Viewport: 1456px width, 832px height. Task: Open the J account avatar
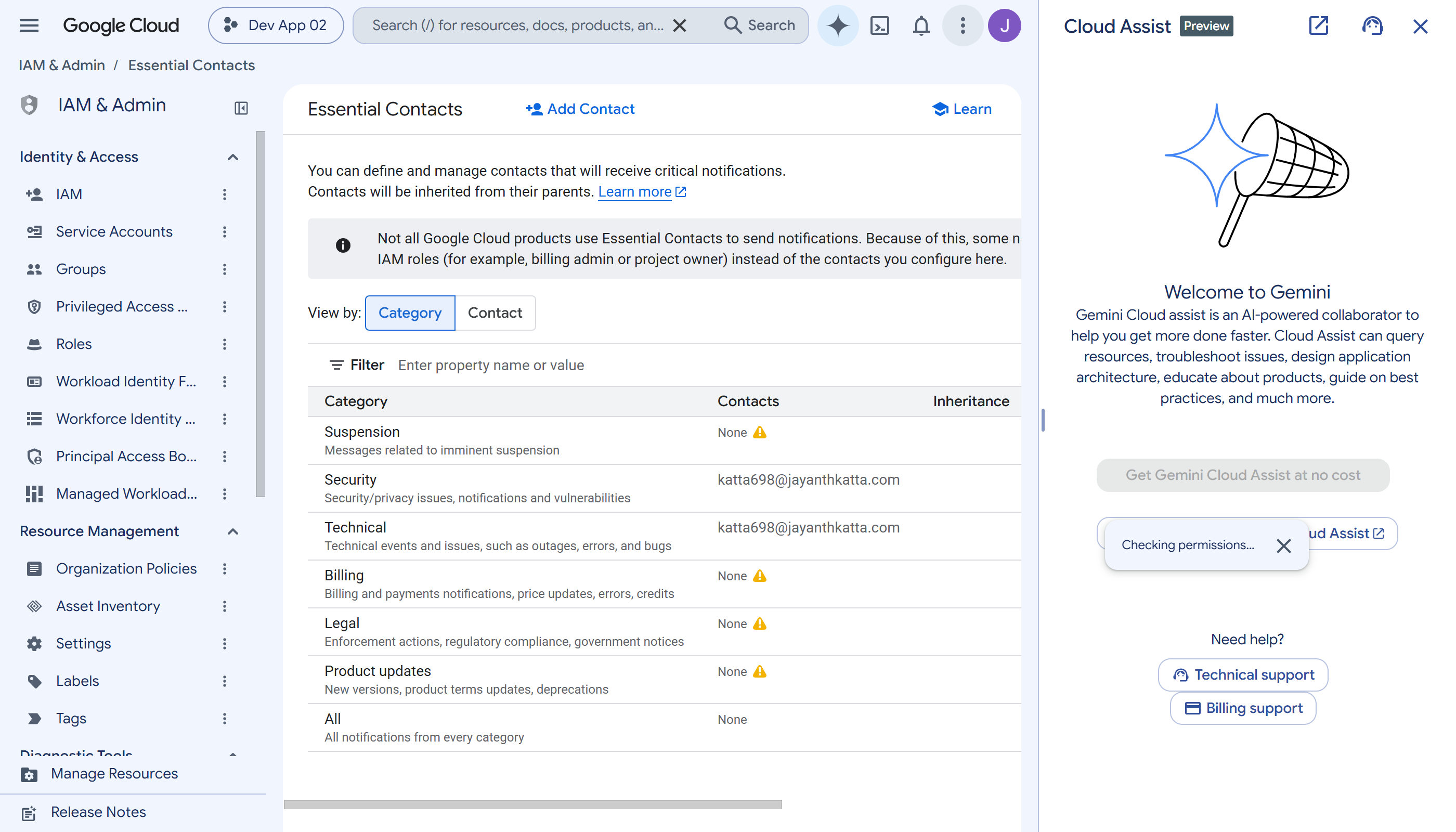click(x=1004, y=25)
